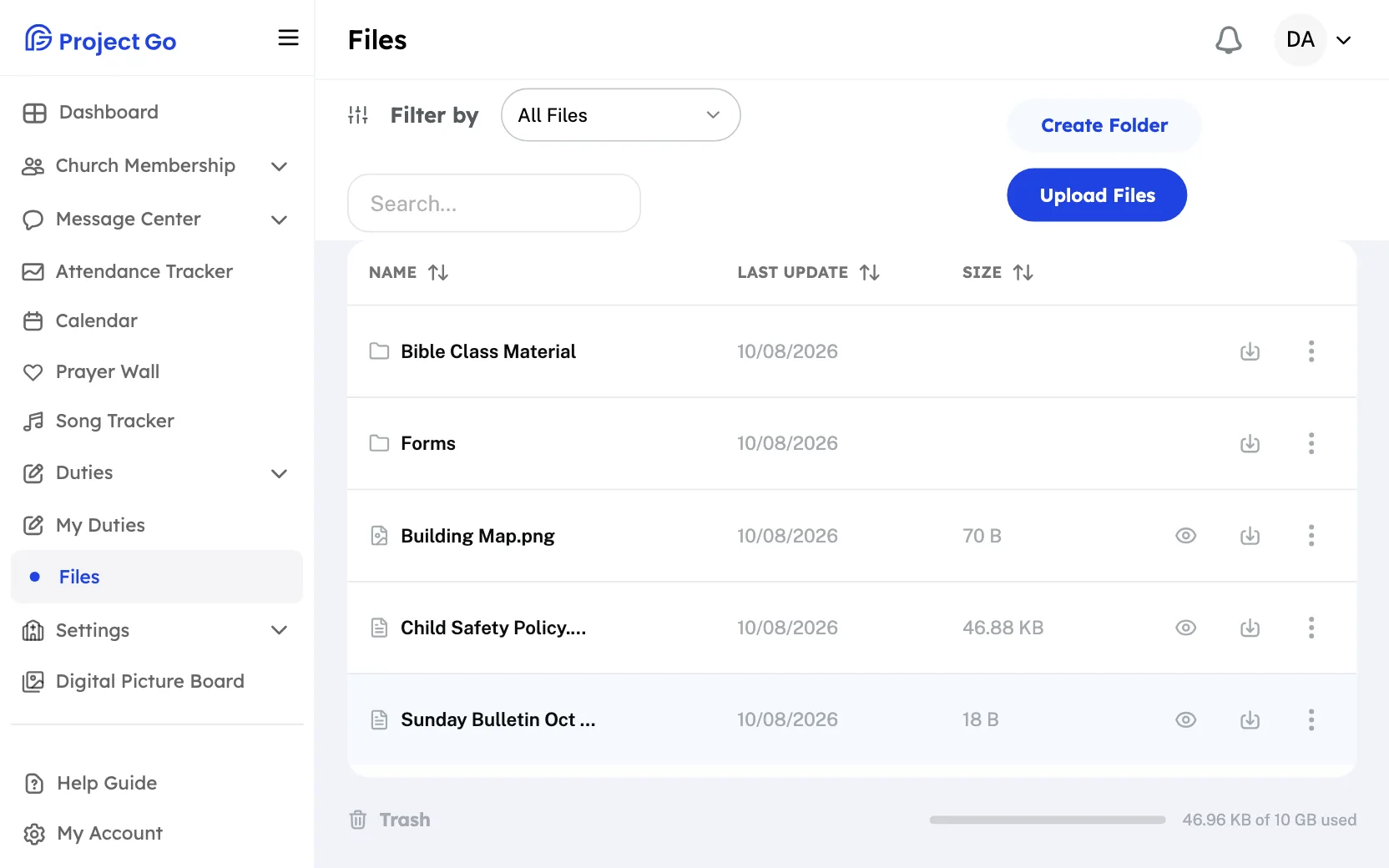Open My Account in sidebar
Image resolution: width=1389 pixels, height=868 pixels.
93,833
